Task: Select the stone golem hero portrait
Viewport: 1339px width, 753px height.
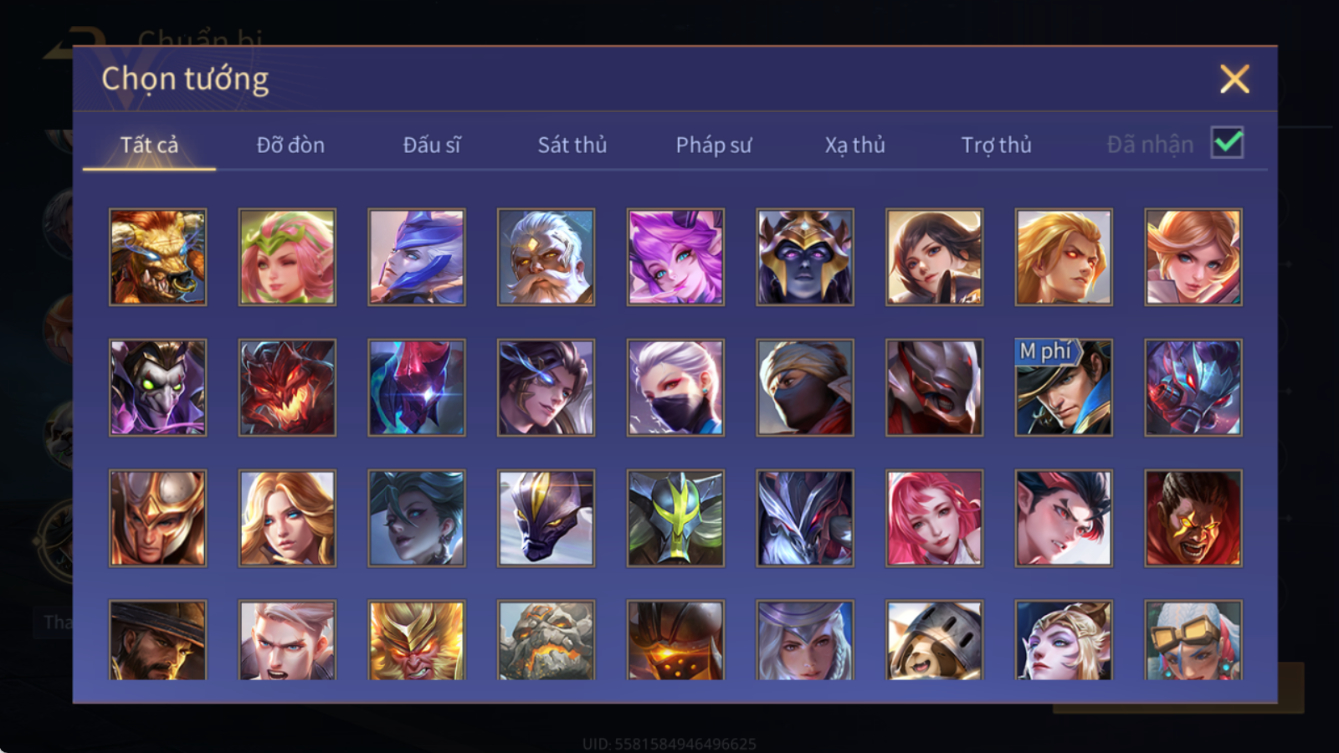Action: (546, 640)
